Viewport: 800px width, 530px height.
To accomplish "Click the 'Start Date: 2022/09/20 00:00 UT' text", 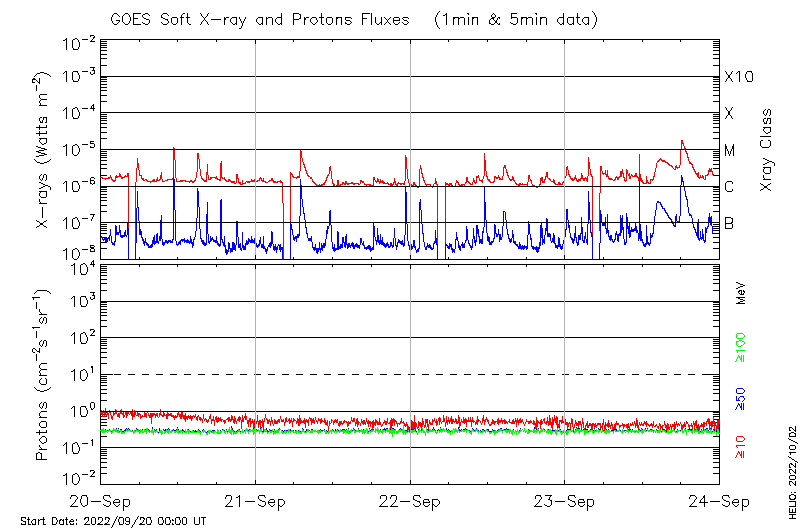I will tap(113, 521).
